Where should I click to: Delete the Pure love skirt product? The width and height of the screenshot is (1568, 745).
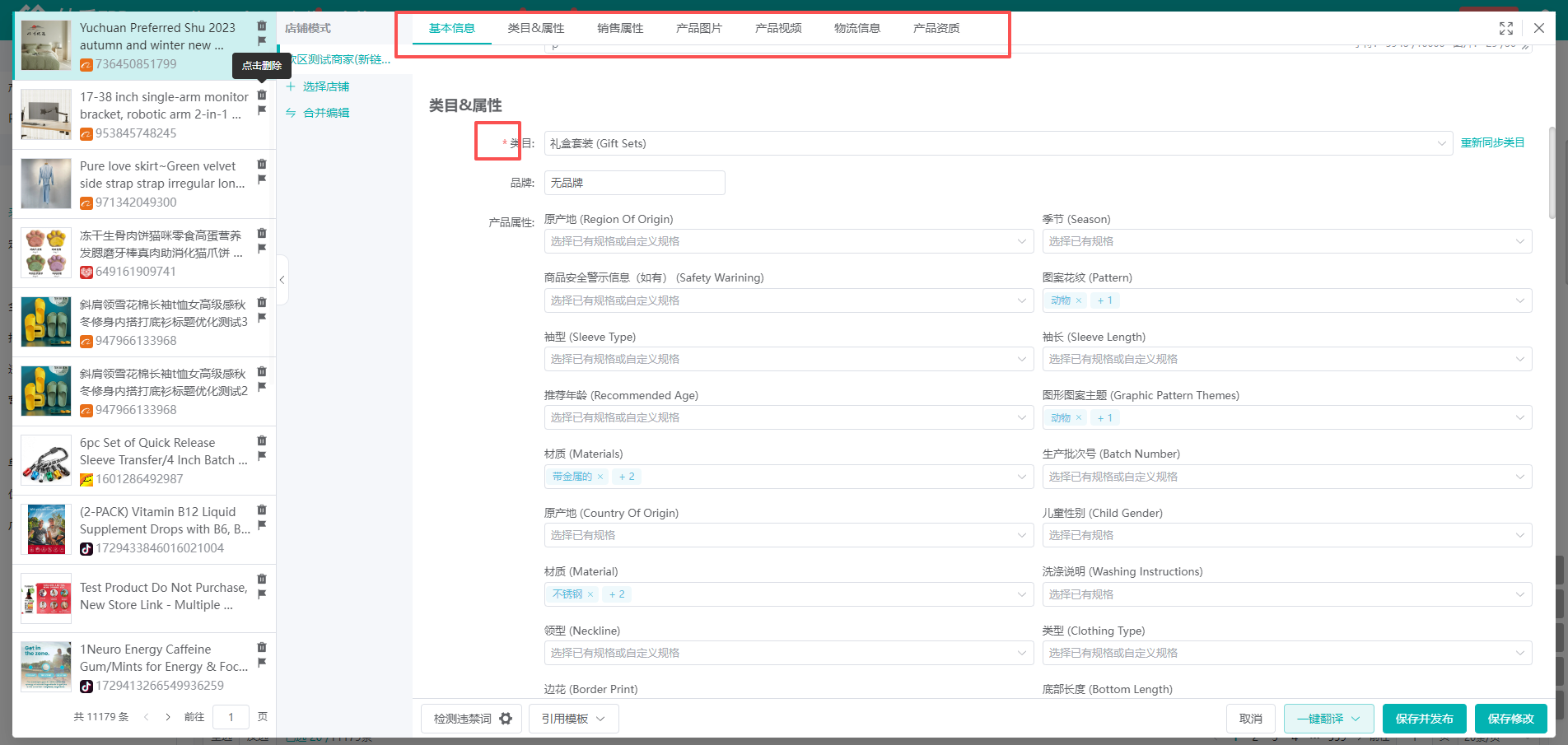[x=262, y=164]
